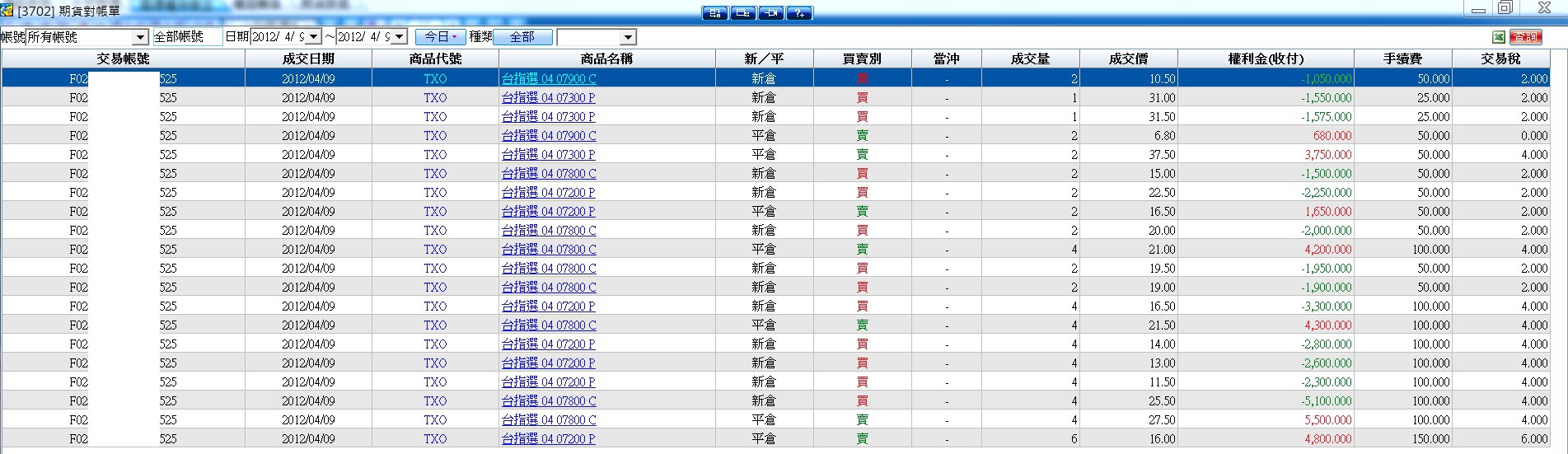Click the app icon beside [3702] title

click(x=7, y=11)
